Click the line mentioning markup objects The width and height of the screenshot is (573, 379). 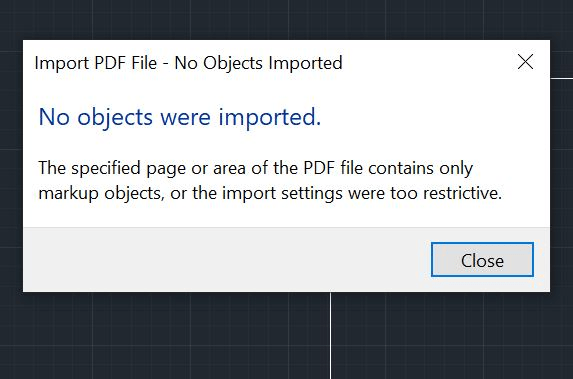coord(270,193)
